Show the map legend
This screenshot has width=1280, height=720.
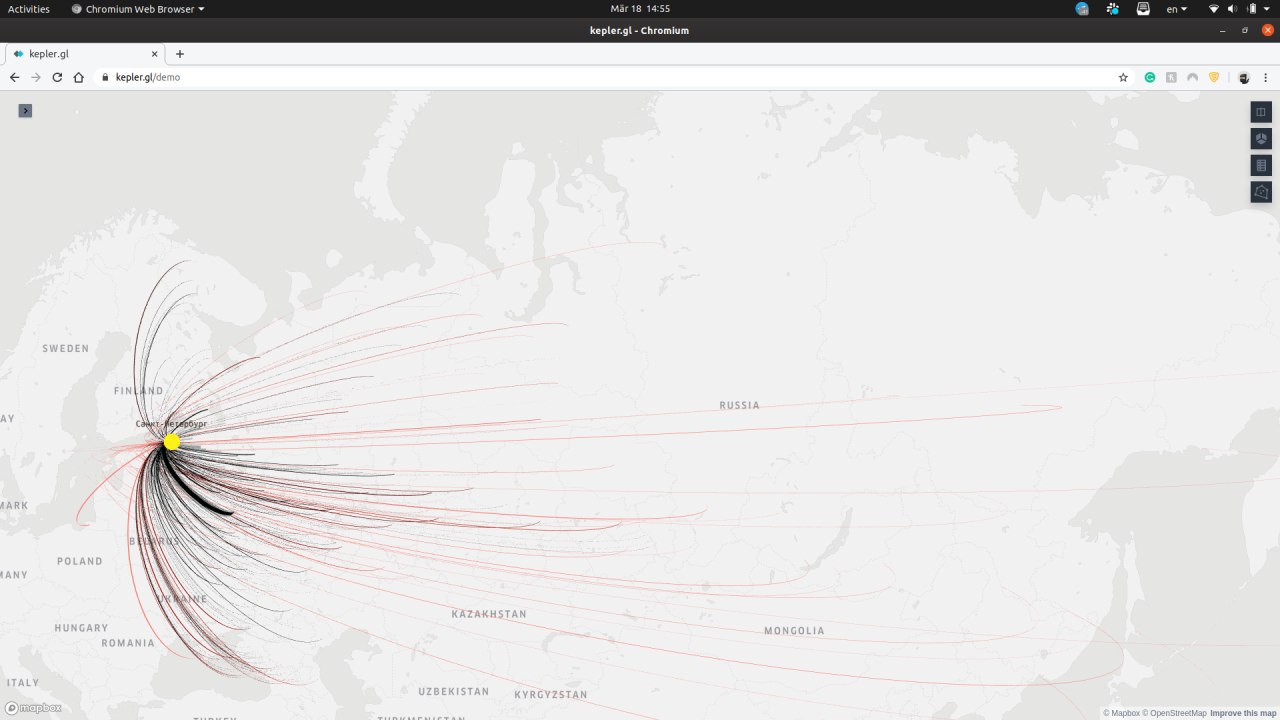tap(1261, 166)
